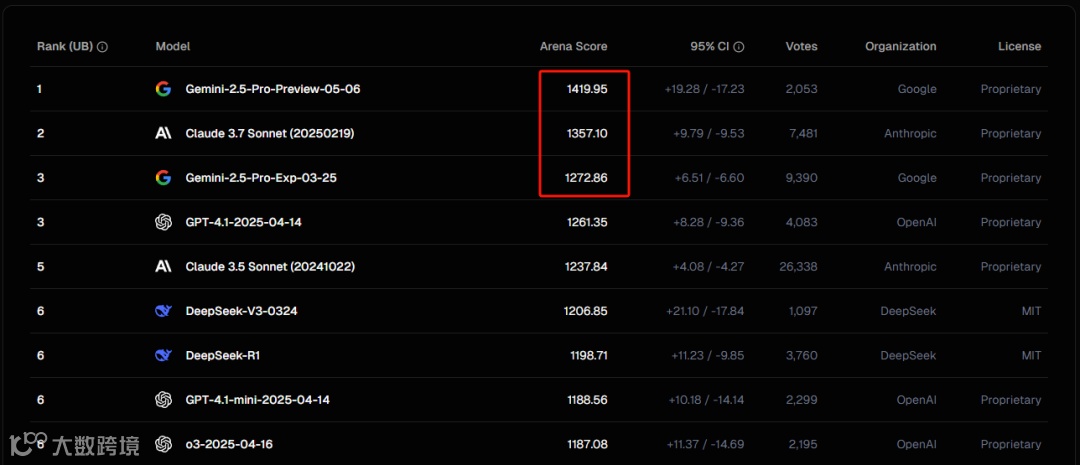This screenshot has height=465, width=1080.
Task: Select the Arena Score 1198.71
Action: [x=588, y=355]
